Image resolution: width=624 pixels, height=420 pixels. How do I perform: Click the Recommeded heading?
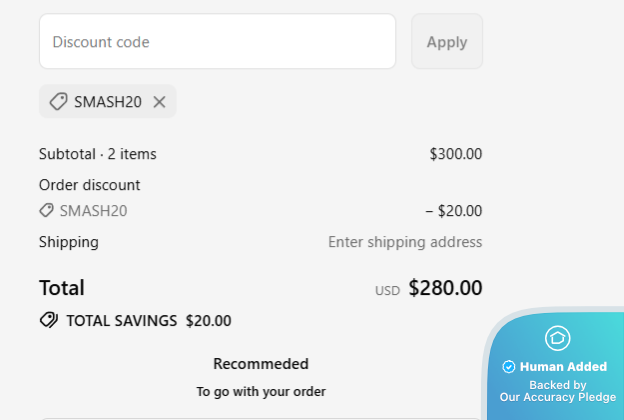coord(260,364)
